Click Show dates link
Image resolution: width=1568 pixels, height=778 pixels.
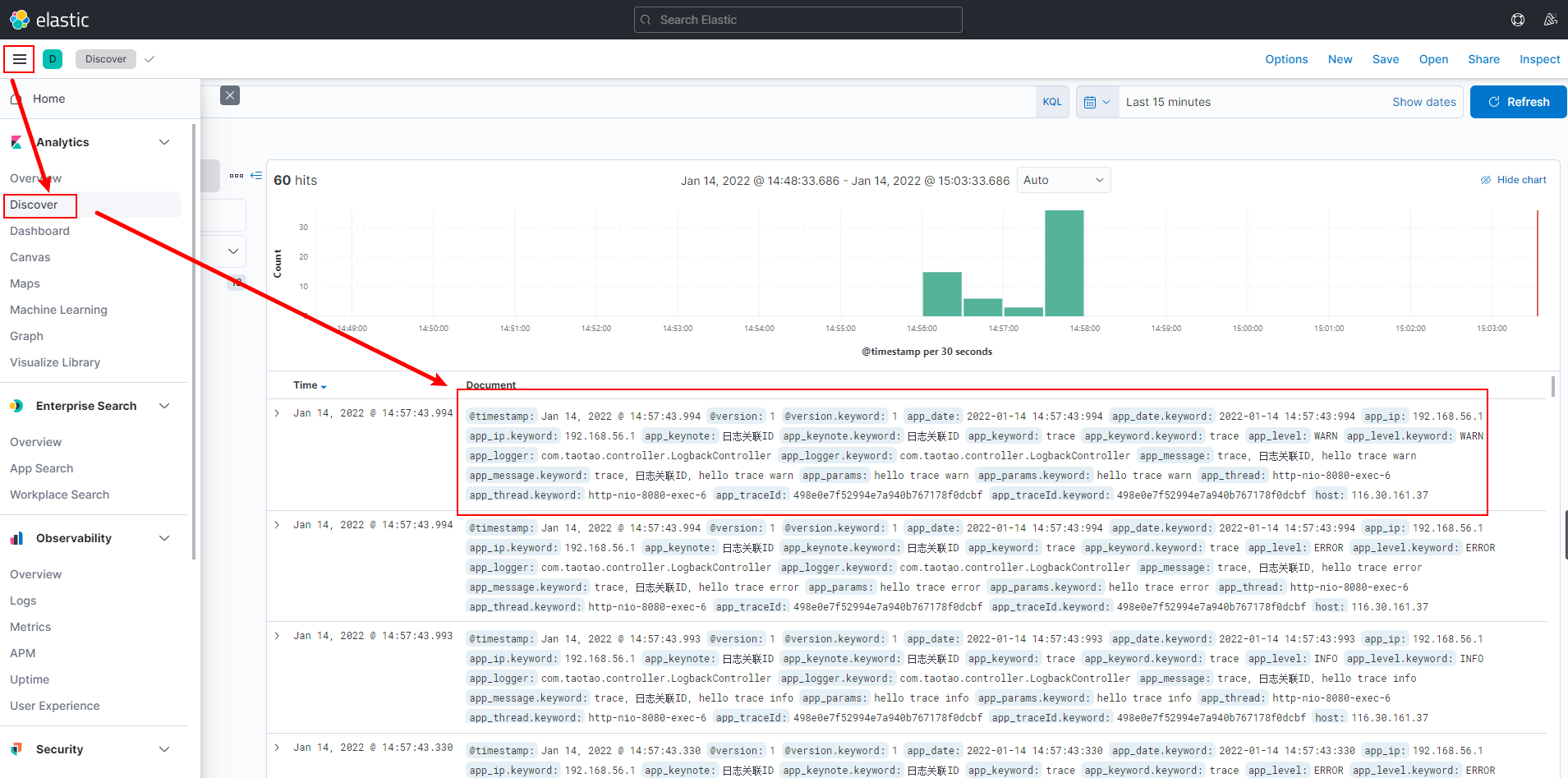pyautogui.click(x=1424, y=102)
